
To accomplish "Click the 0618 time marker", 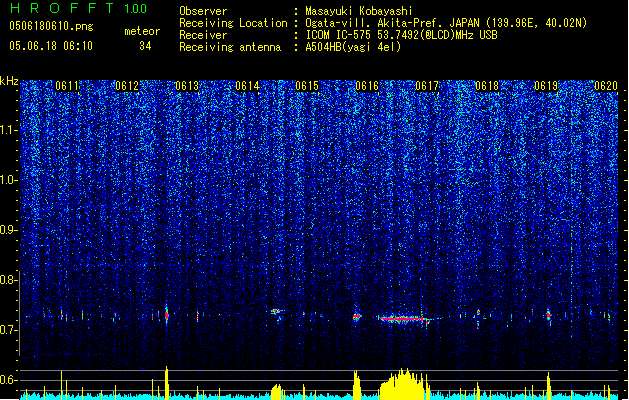I will coord(487,86).
